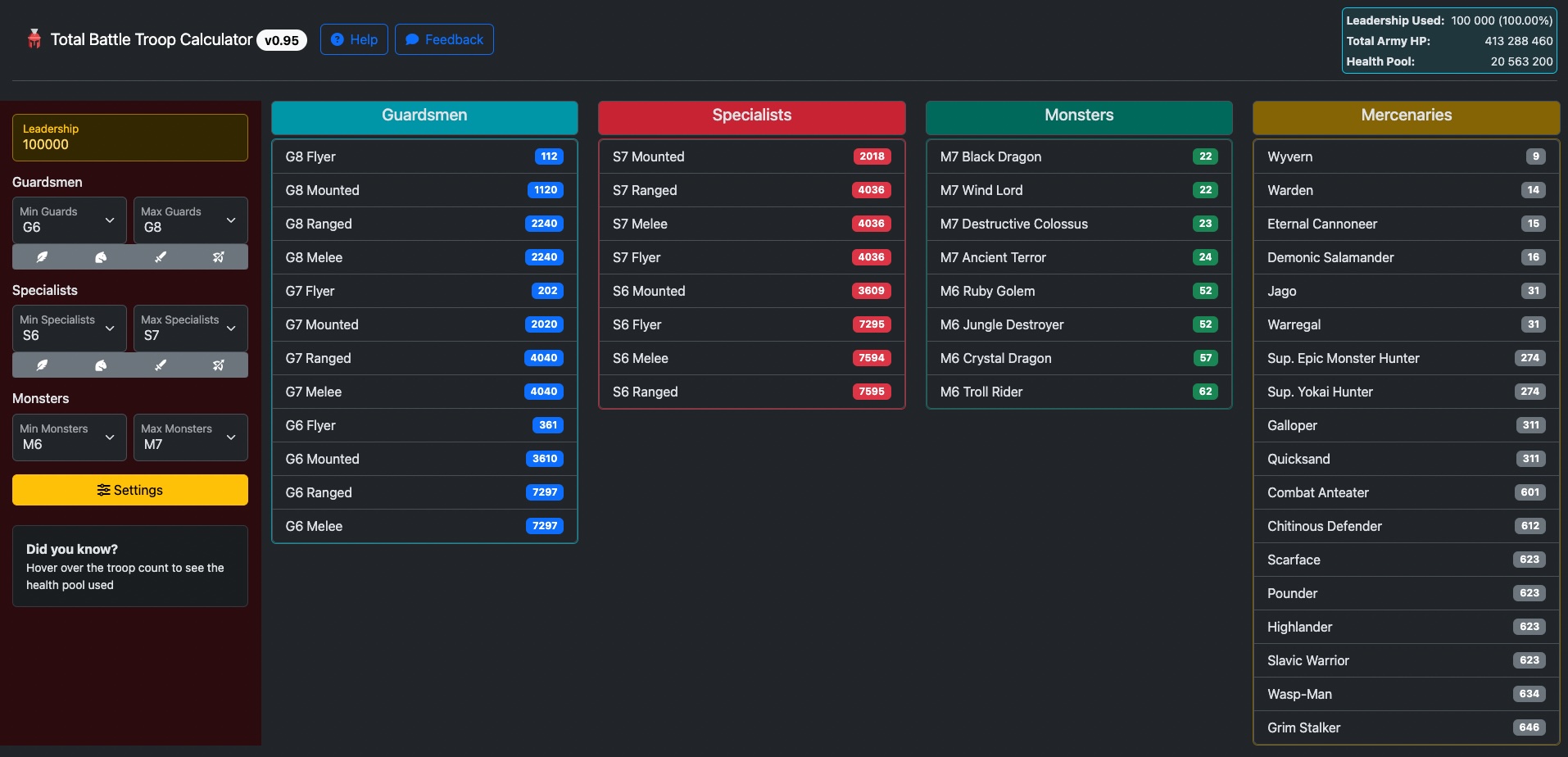Click the red helmet app logo

pyautogui.click(x=34, y=39)
